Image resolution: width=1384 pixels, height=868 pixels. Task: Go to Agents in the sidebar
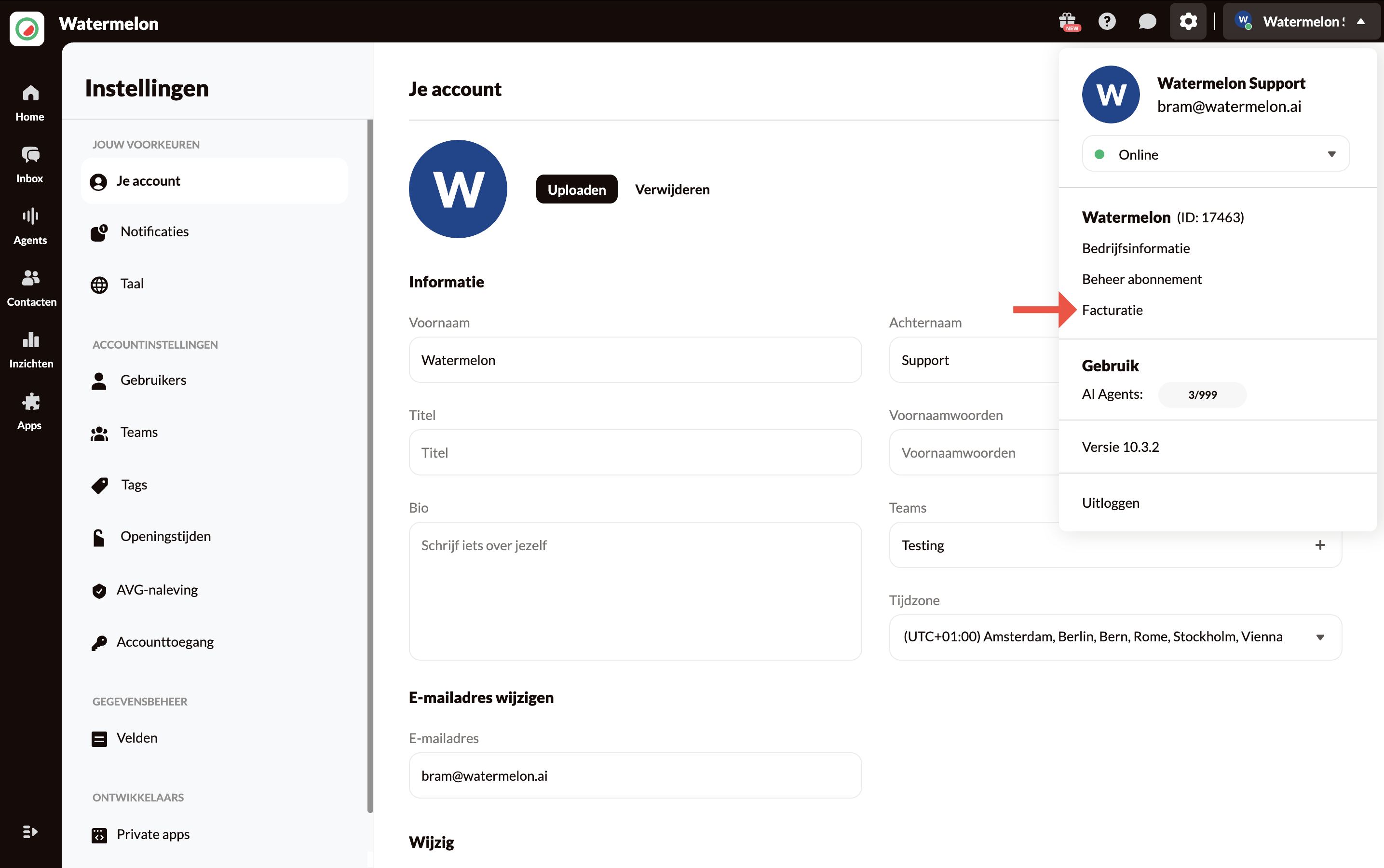30,227
